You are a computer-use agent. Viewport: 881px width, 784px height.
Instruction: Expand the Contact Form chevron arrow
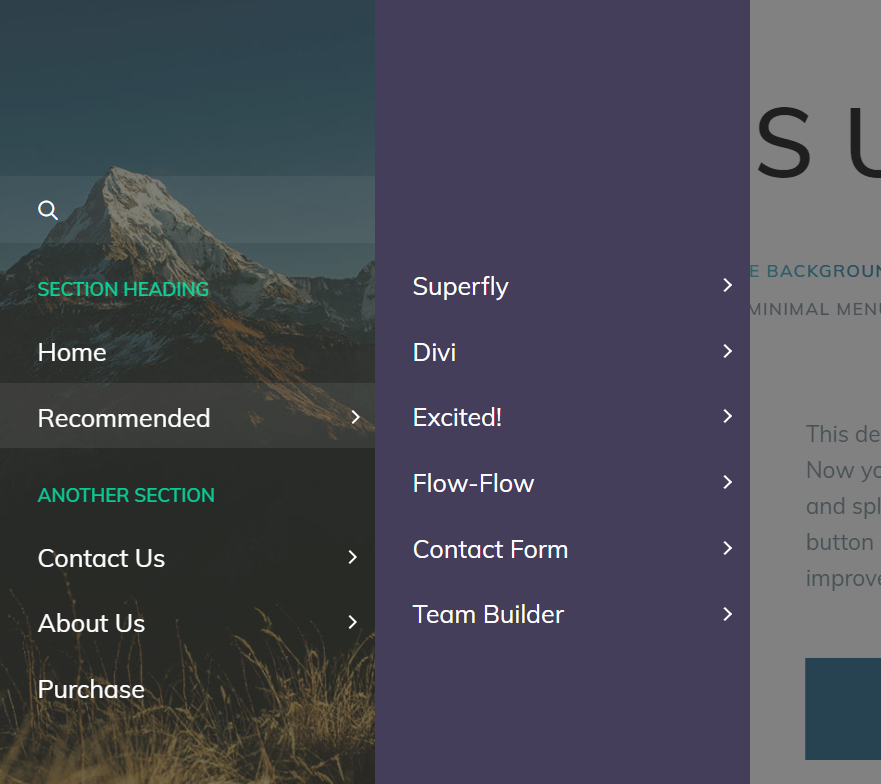pos(728,548)
